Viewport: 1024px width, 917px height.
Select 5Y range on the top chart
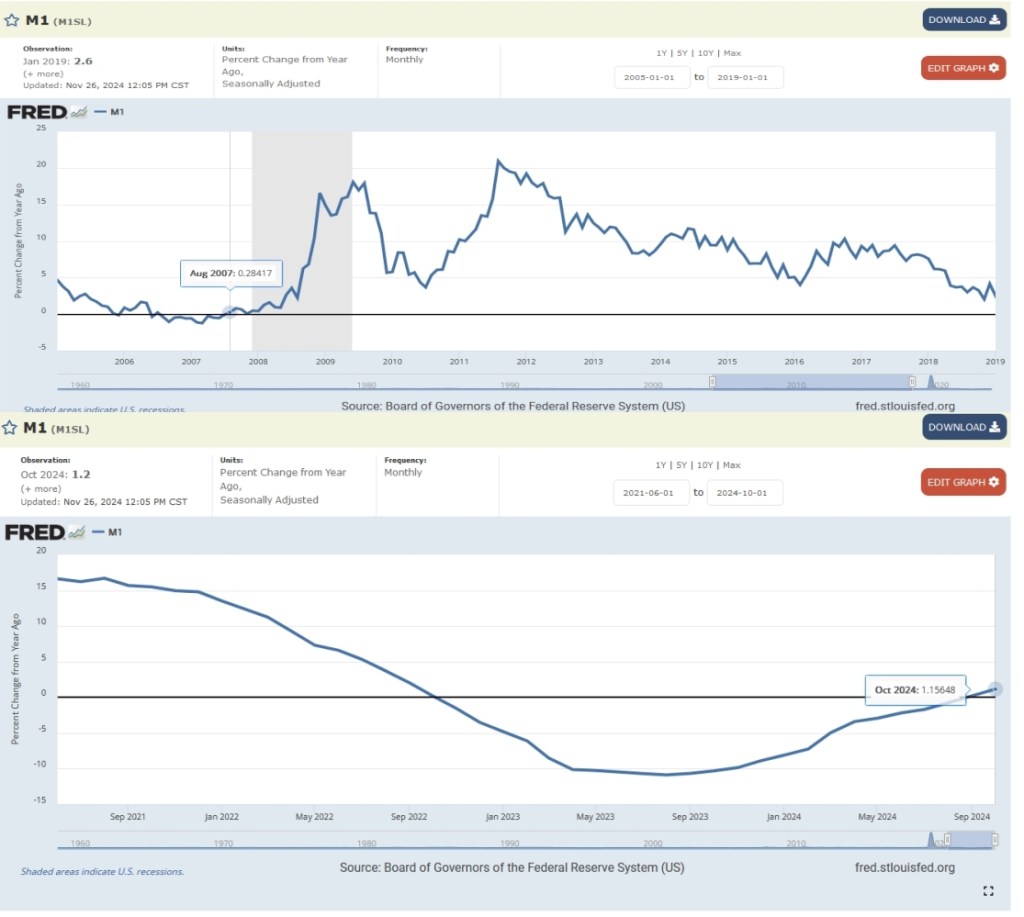point(682,53)
